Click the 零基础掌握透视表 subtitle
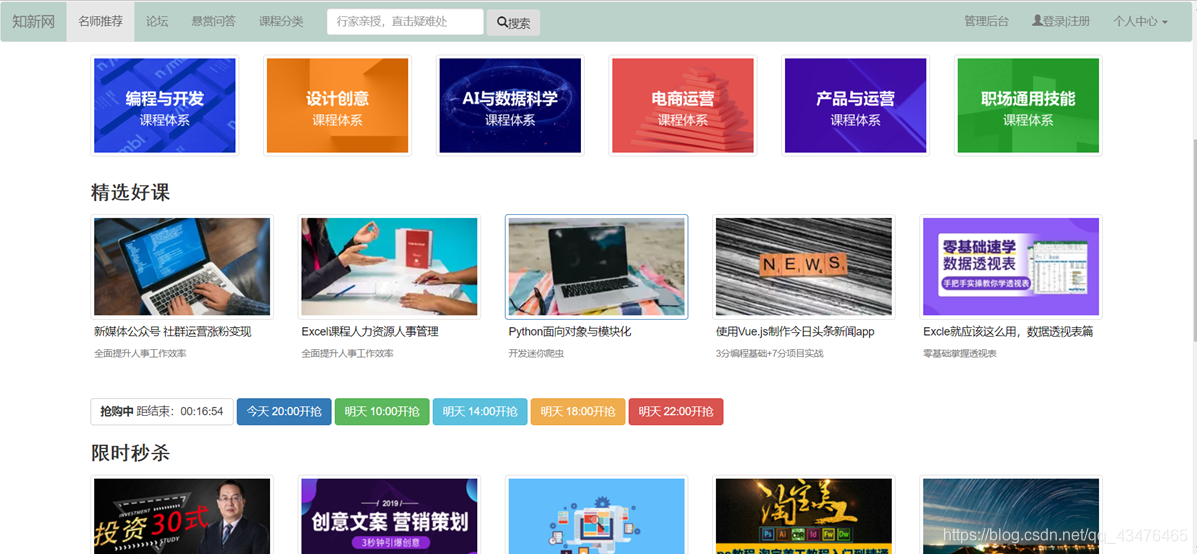Image resolution: width=1197 pixels, height=554 pixels. tap(960, 354)
